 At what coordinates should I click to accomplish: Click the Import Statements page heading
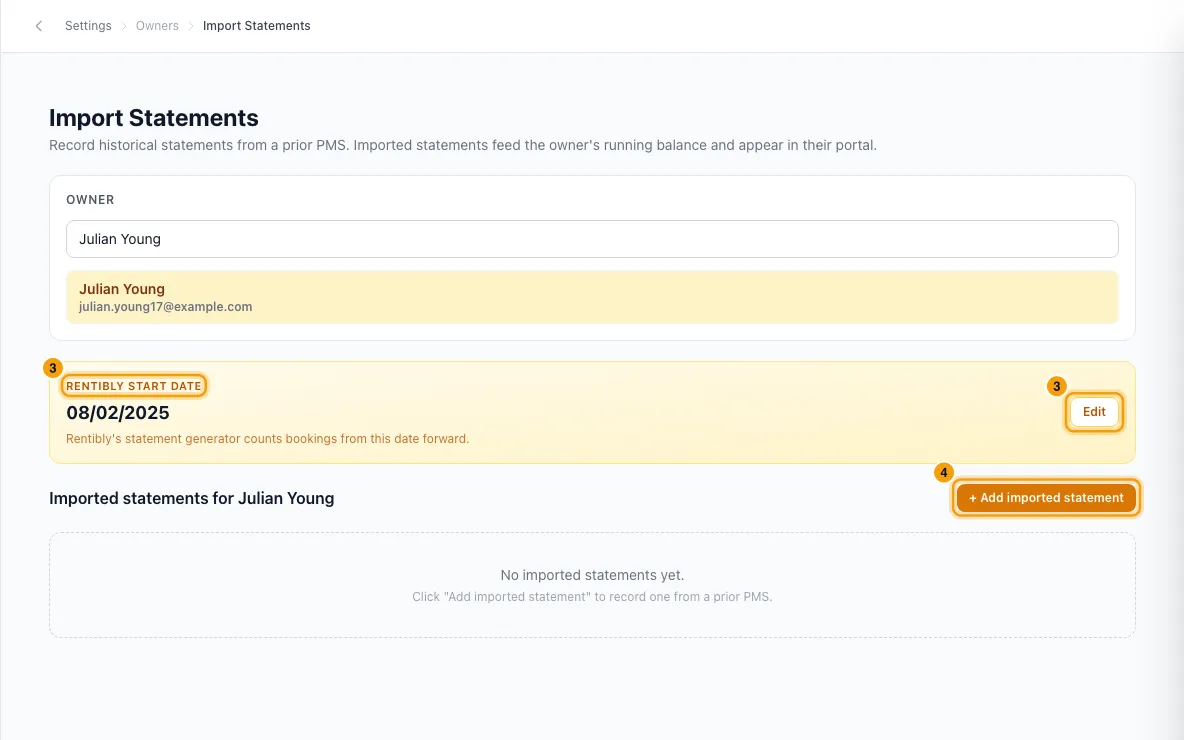pyautogui.click(x=154, y=118)
